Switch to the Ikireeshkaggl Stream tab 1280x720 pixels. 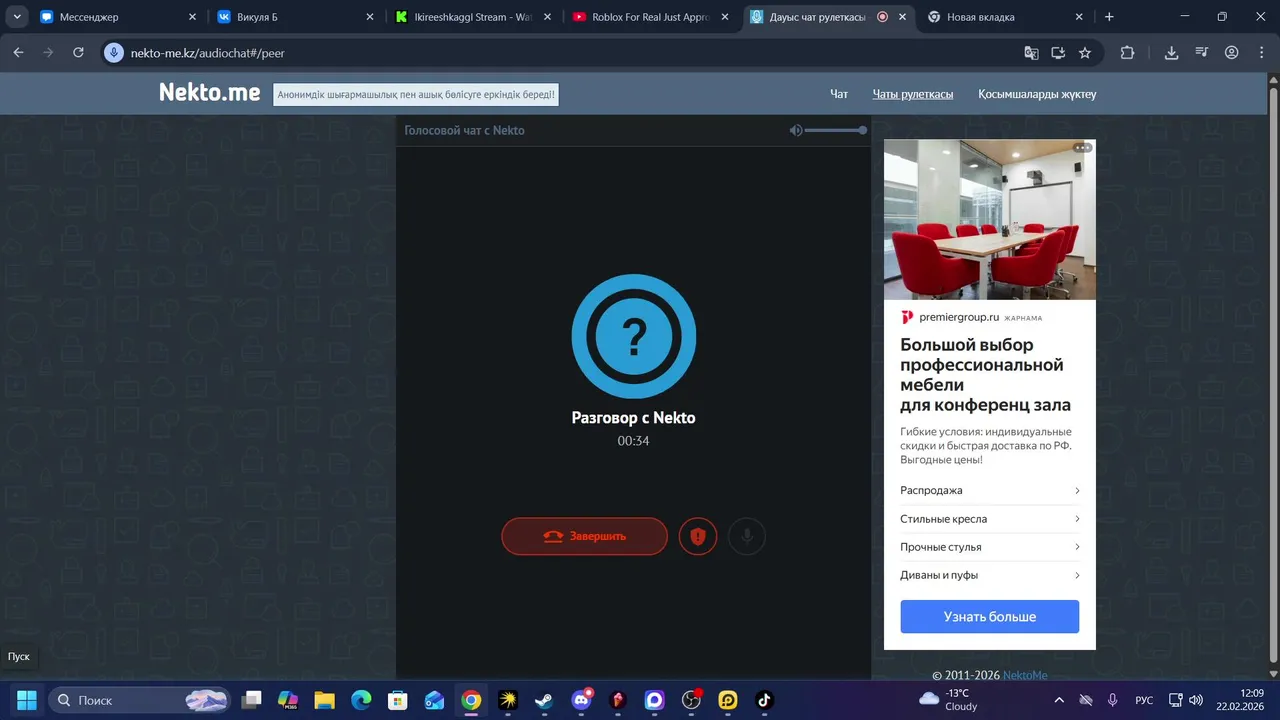tap(474, 17)
